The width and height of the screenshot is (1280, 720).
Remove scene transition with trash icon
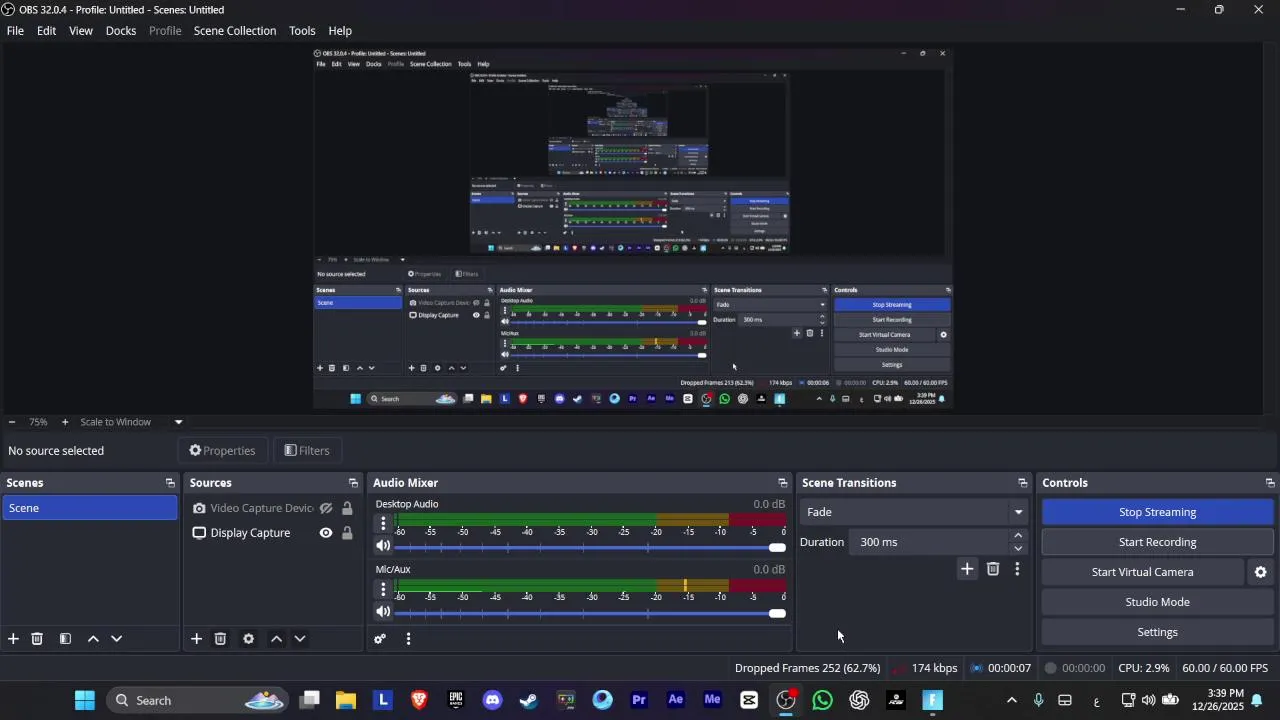[993, 569]
